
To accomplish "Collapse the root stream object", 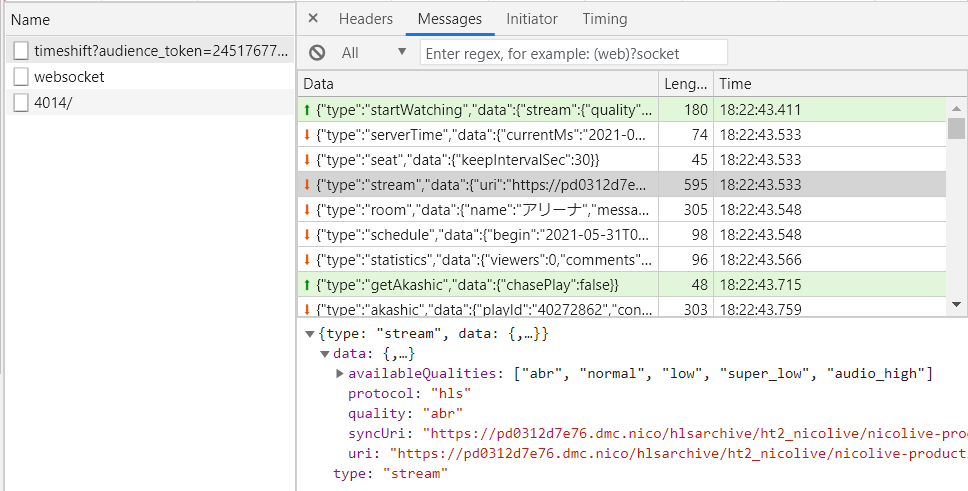I will 309,333.
